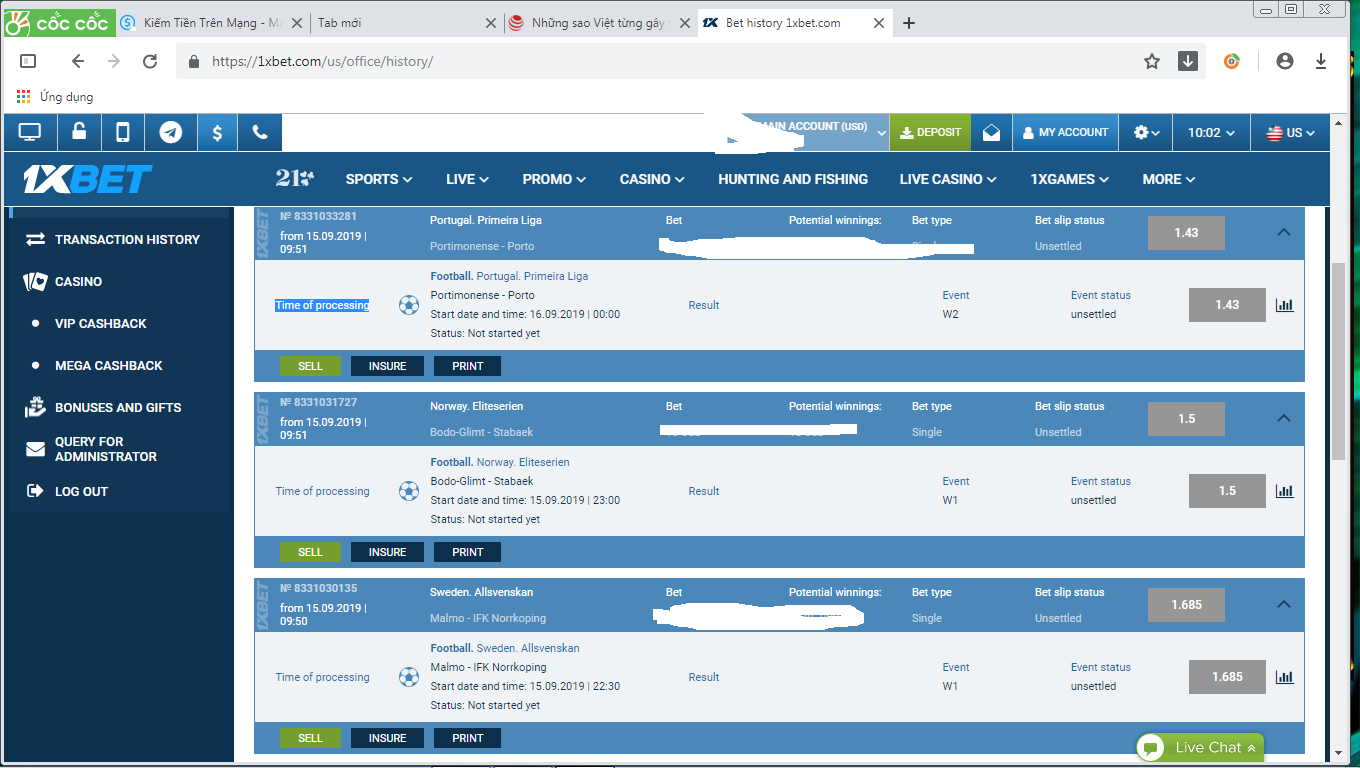
Task: Go to HUNTING AND FISHING
Action: pyautogui.click(x=793, y=179)
